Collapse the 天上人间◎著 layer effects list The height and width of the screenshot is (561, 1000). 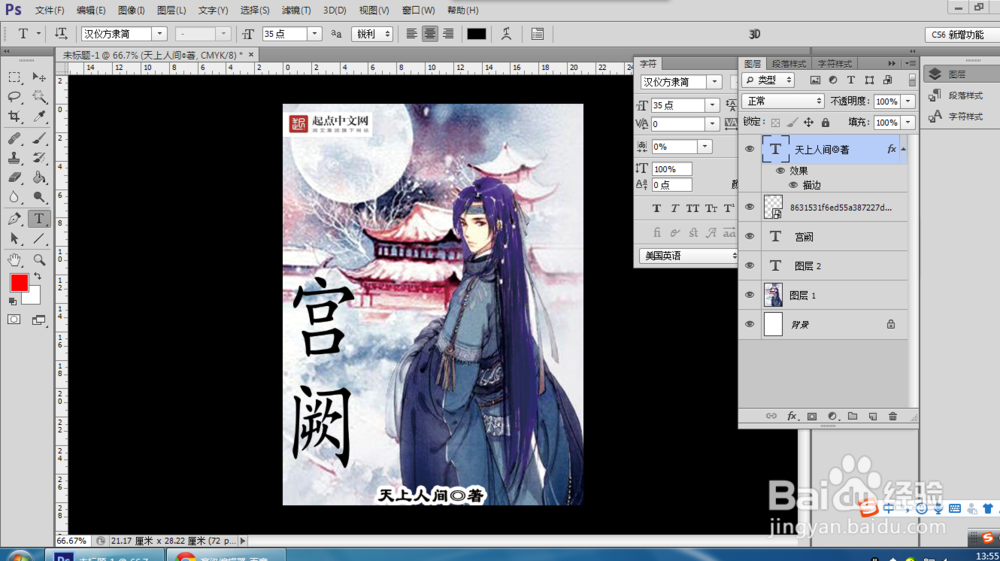[903, 149]
